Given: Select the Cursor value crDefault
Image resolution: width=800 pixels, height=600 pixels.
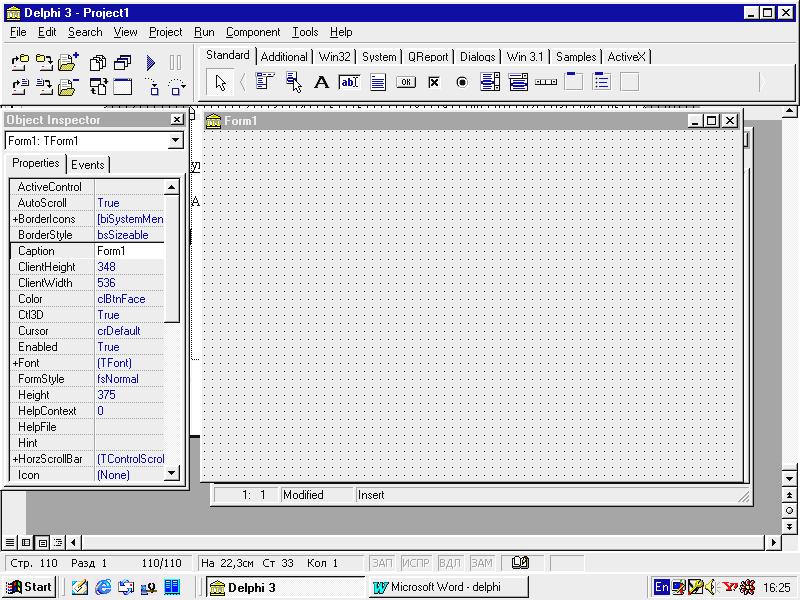Looking at the screenshot, I should tap(130, 331).
